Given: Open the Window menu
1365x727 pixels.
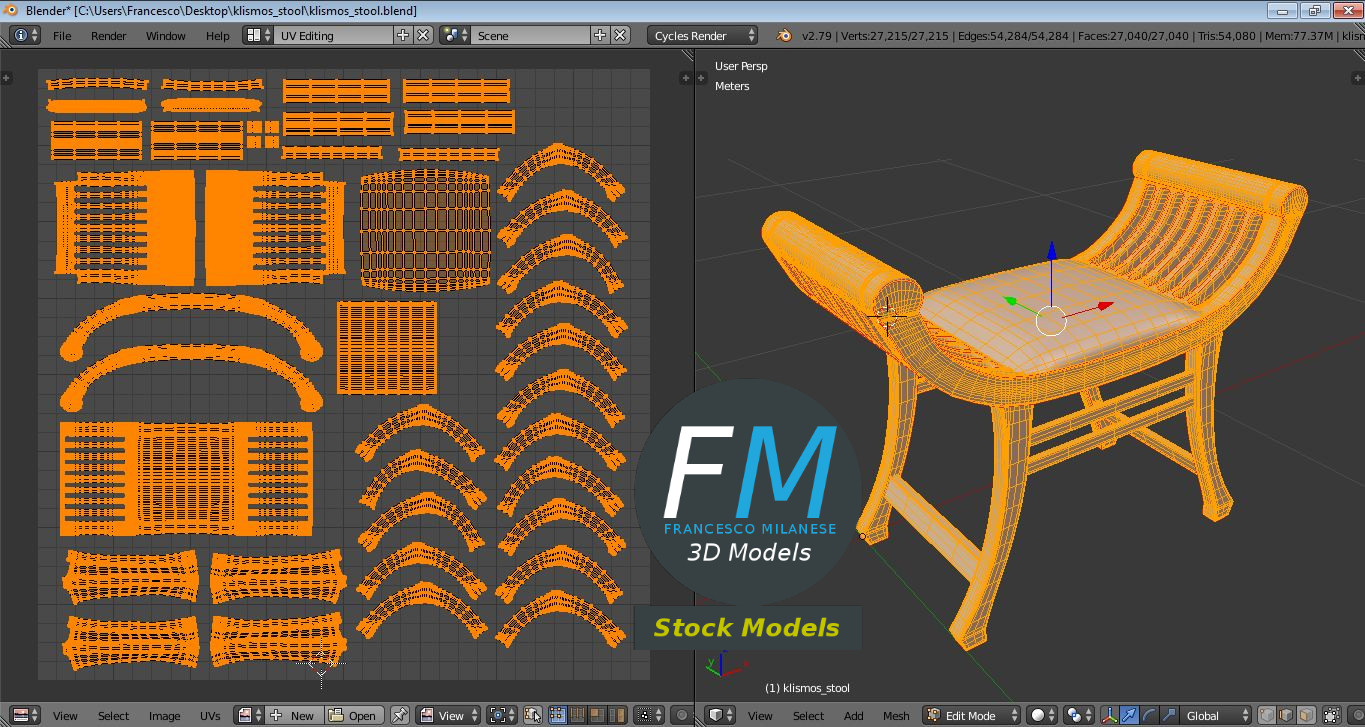Looking at the screenshot, I should pyautogui.click(x=166, y=35).
